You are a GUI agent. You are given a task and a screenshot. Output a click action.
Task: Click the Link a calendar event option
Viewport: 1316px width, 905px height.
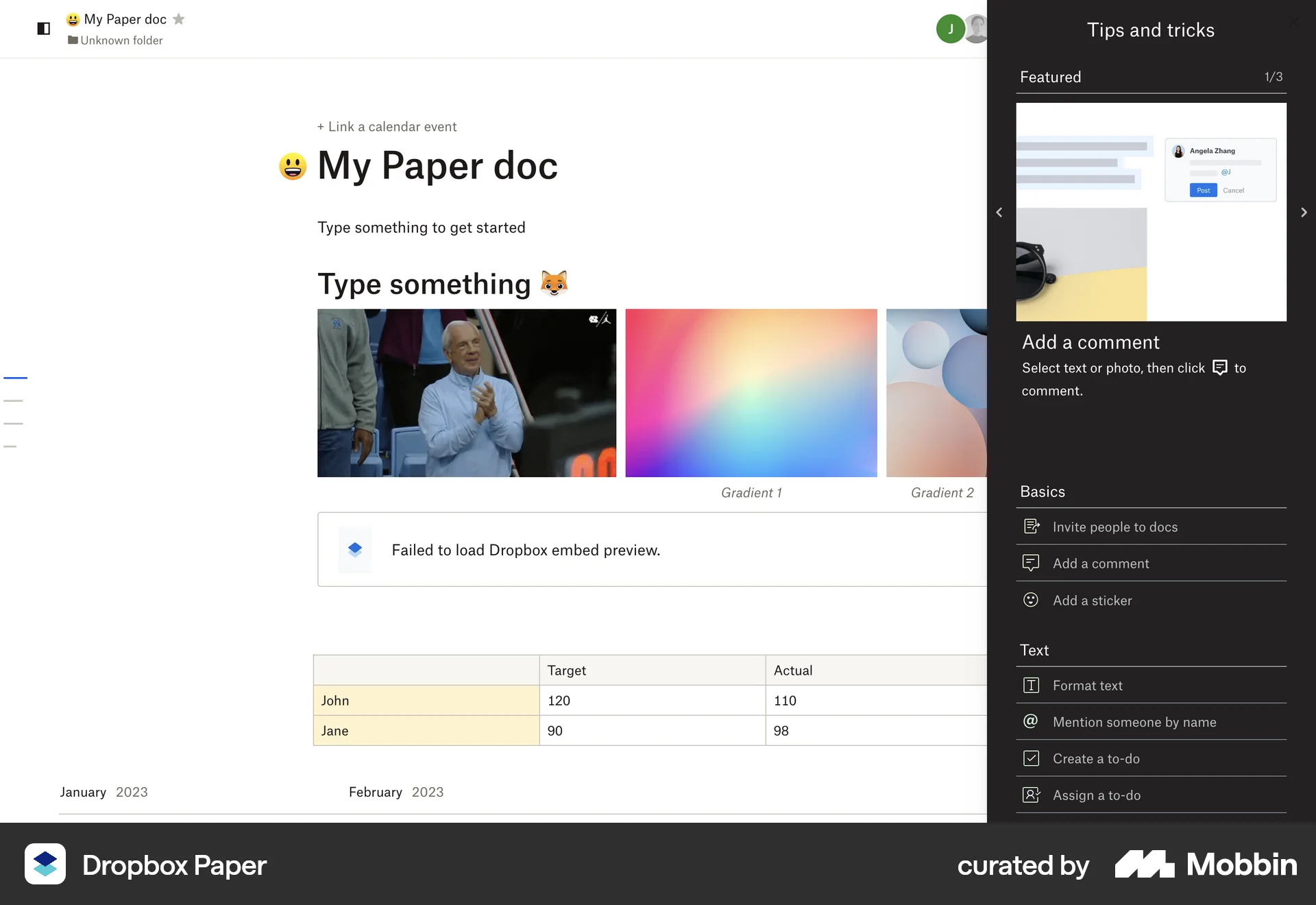387,126
